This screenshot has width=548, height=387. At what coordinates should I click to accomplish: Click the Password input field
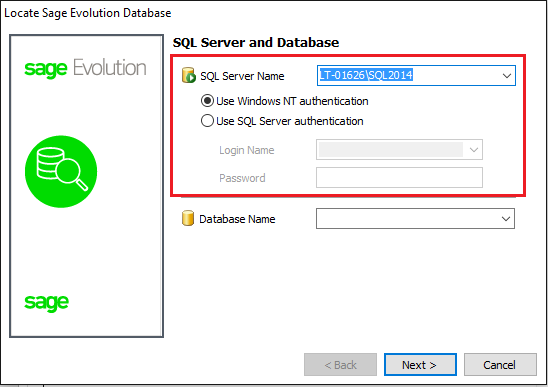(399, 177)
